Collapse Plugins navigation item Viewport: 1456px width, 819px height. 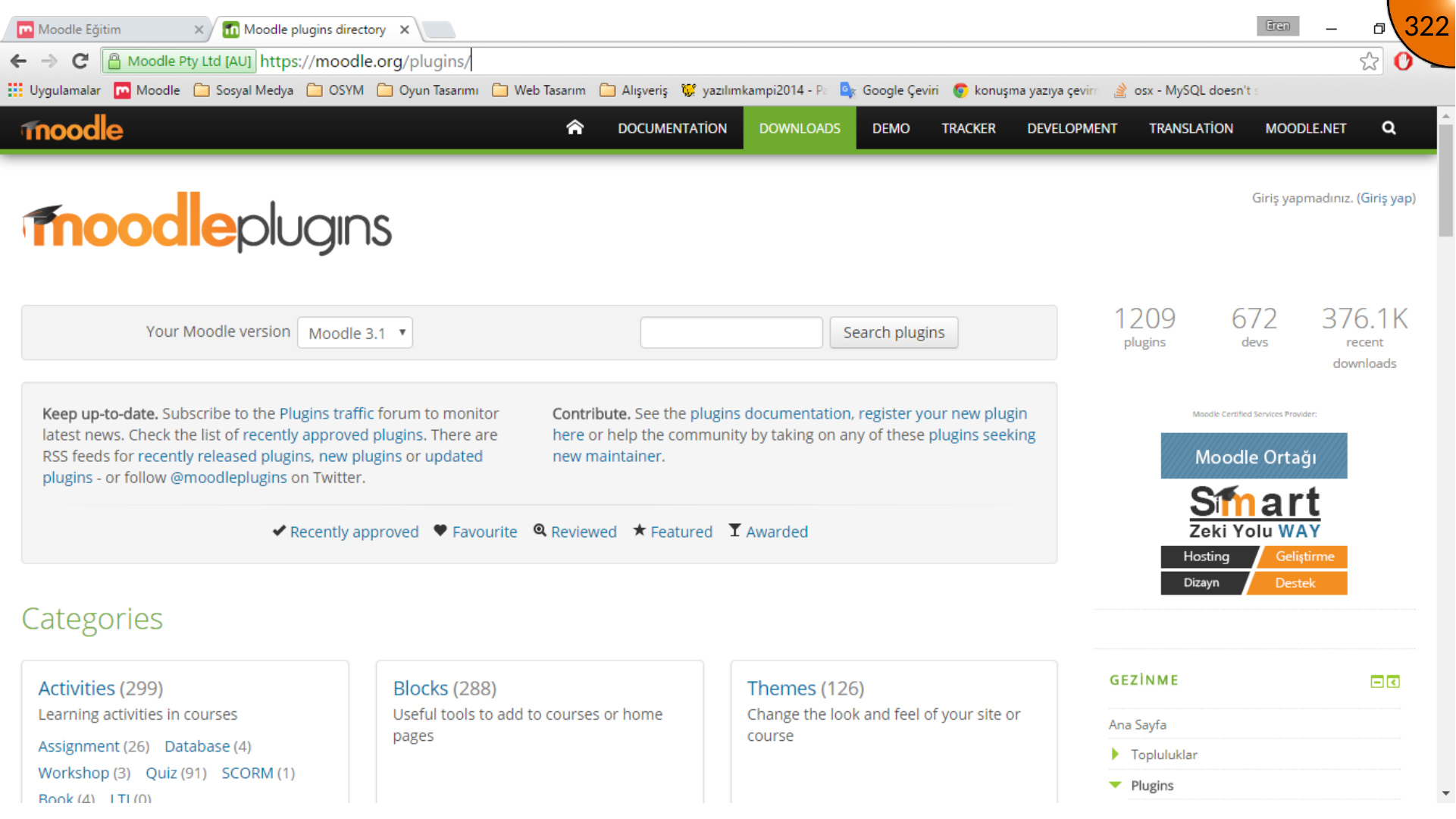coord(1115,785)
